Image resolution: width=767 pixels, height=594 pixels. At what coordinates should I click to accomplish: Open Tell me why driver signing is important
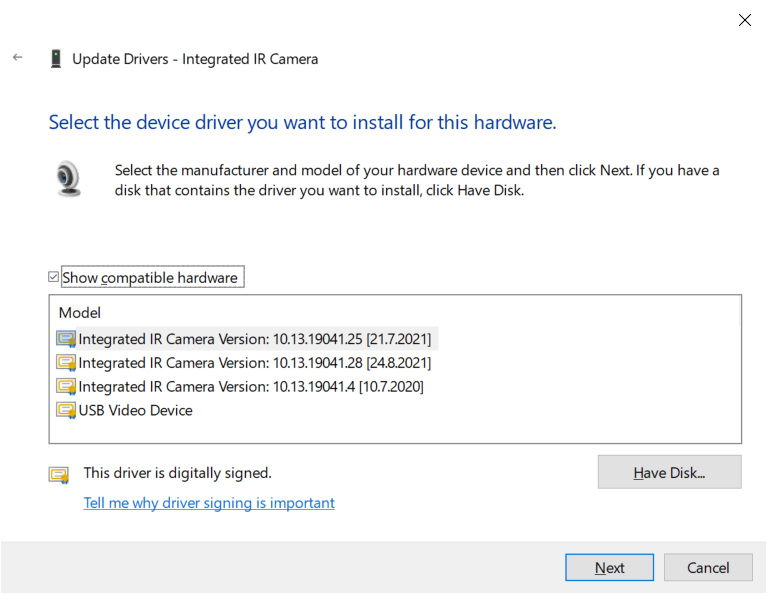(x=209, y=503)
